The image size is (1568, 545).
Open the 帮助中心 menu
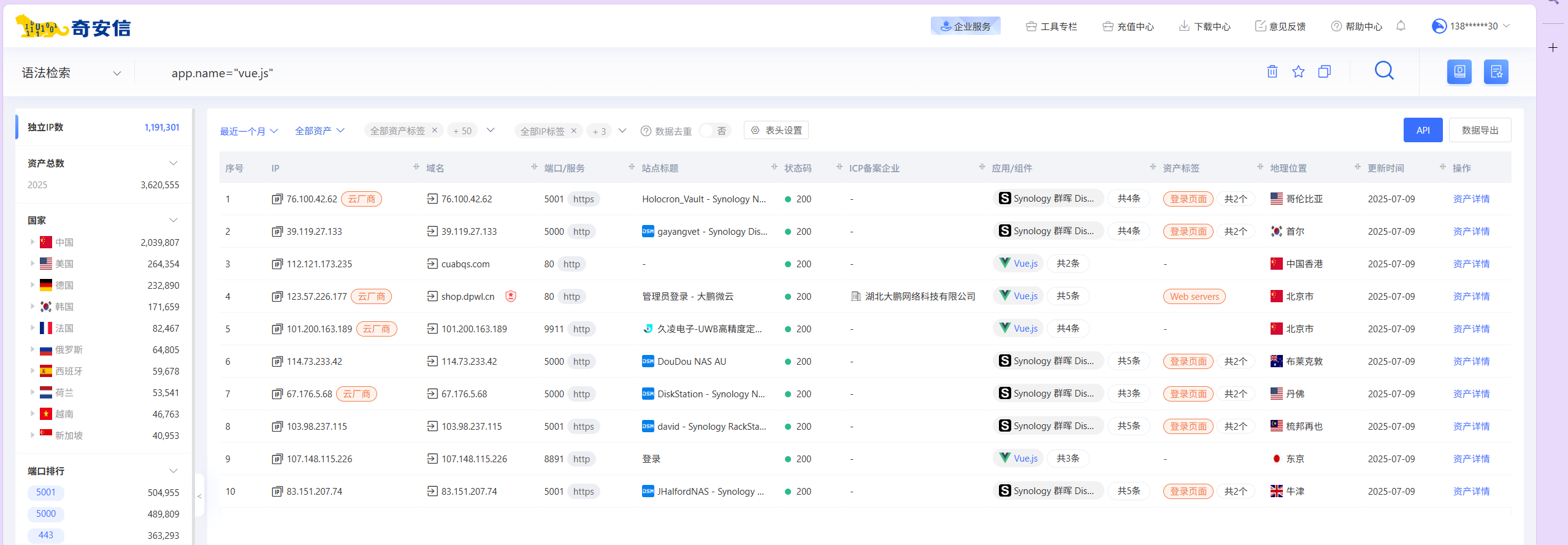coord(1356,26)
